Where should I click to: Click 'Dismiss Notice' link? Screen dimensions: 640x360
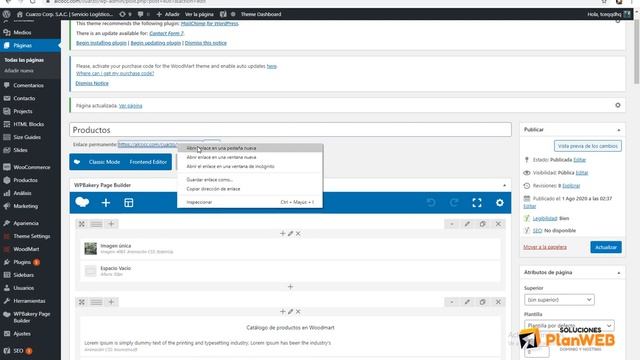click(x=92, y=83)
